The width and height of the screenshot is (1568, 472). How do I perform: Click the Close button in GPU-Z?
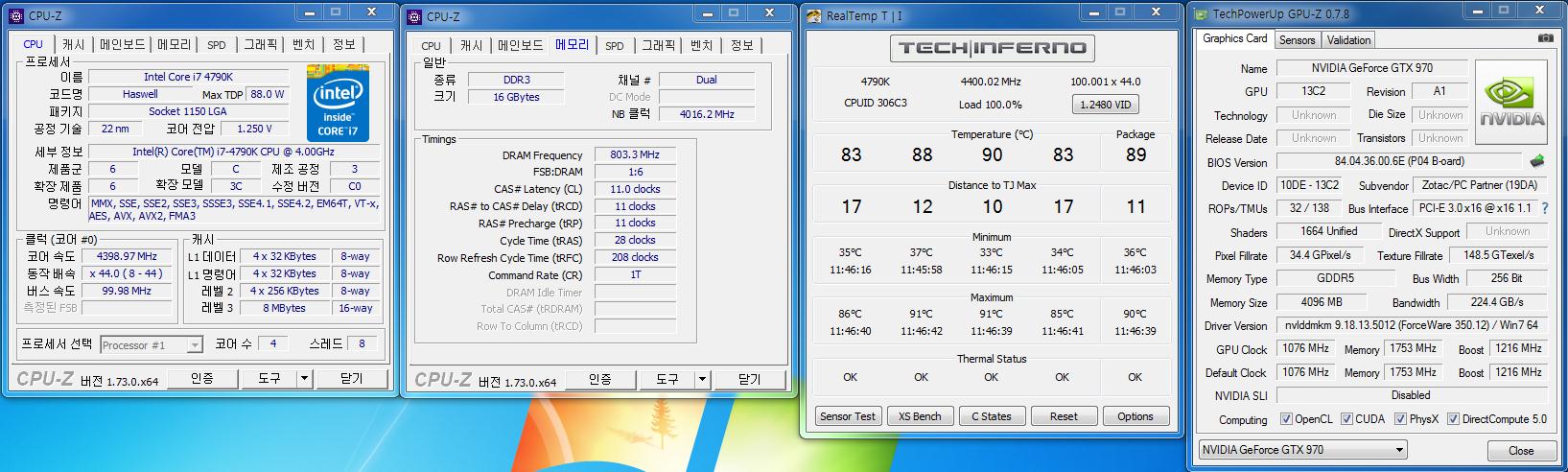coord(1521,450)
